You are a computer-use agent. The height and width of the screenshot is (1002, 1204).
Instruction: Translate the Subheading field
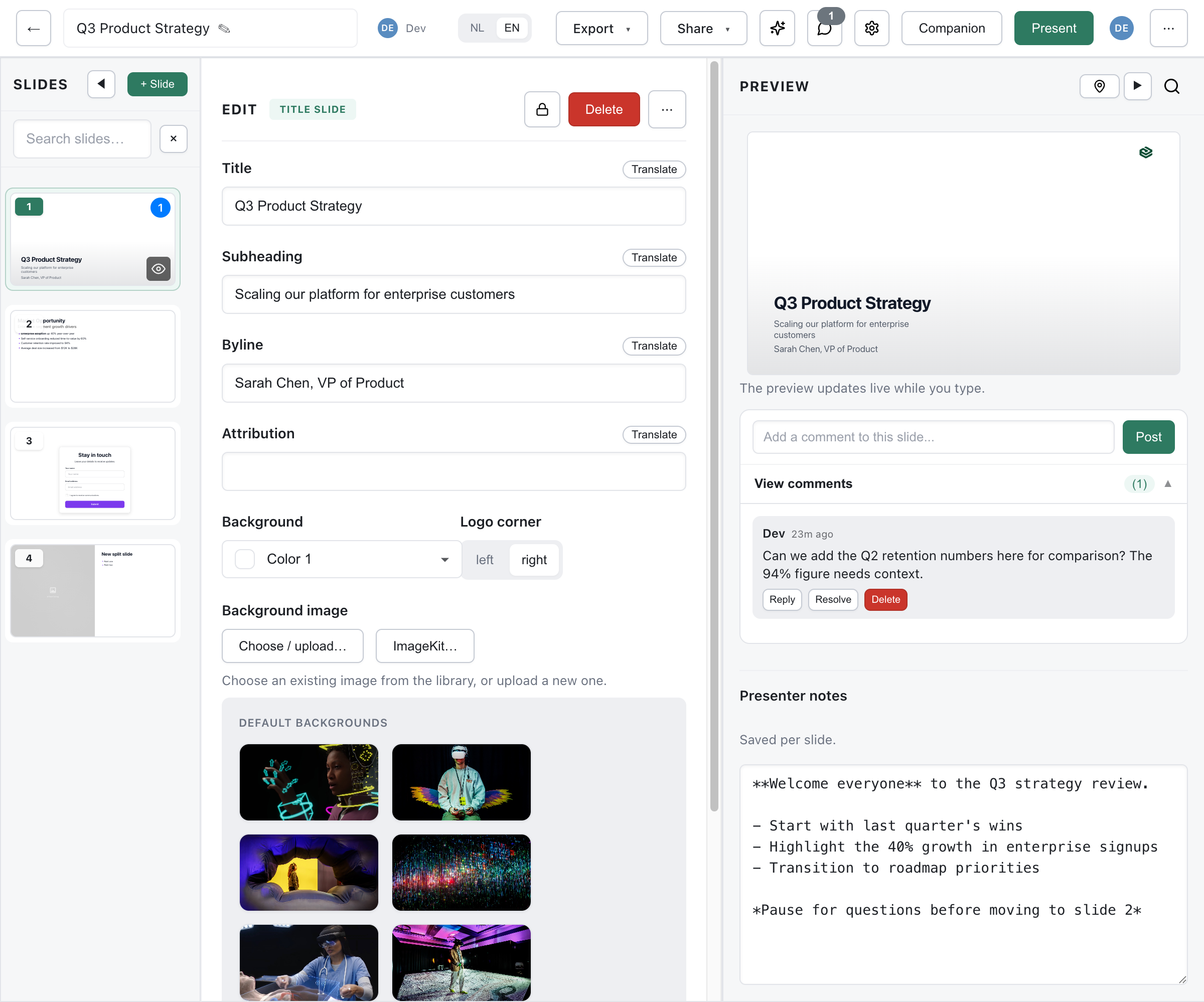(x=654, y=257)
